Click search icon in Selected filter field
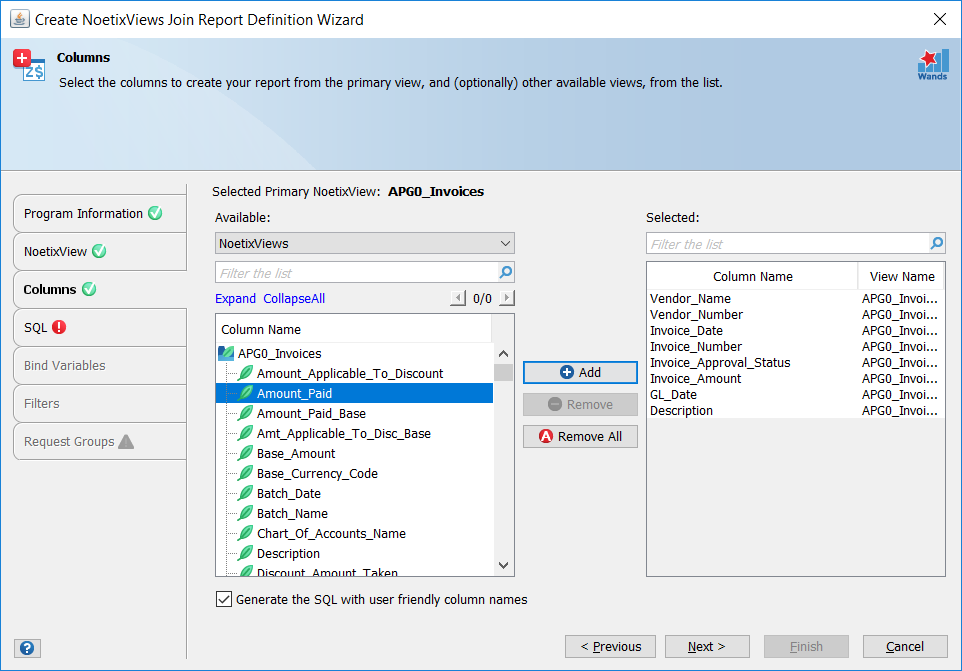Viewport: 962px width, 671px height. click(x=936, y=243)
